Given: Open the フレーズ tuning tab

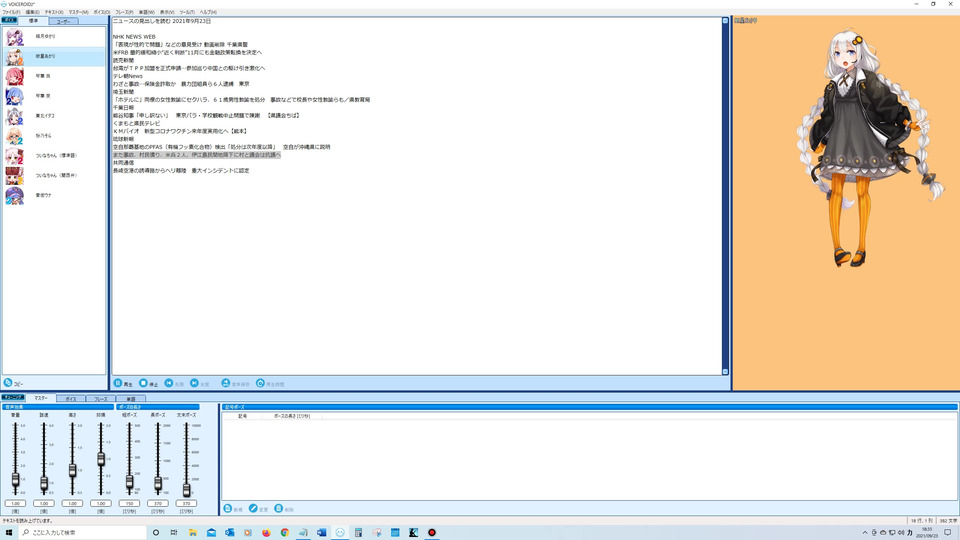Looking at the screenshot, I should point(101,399).
